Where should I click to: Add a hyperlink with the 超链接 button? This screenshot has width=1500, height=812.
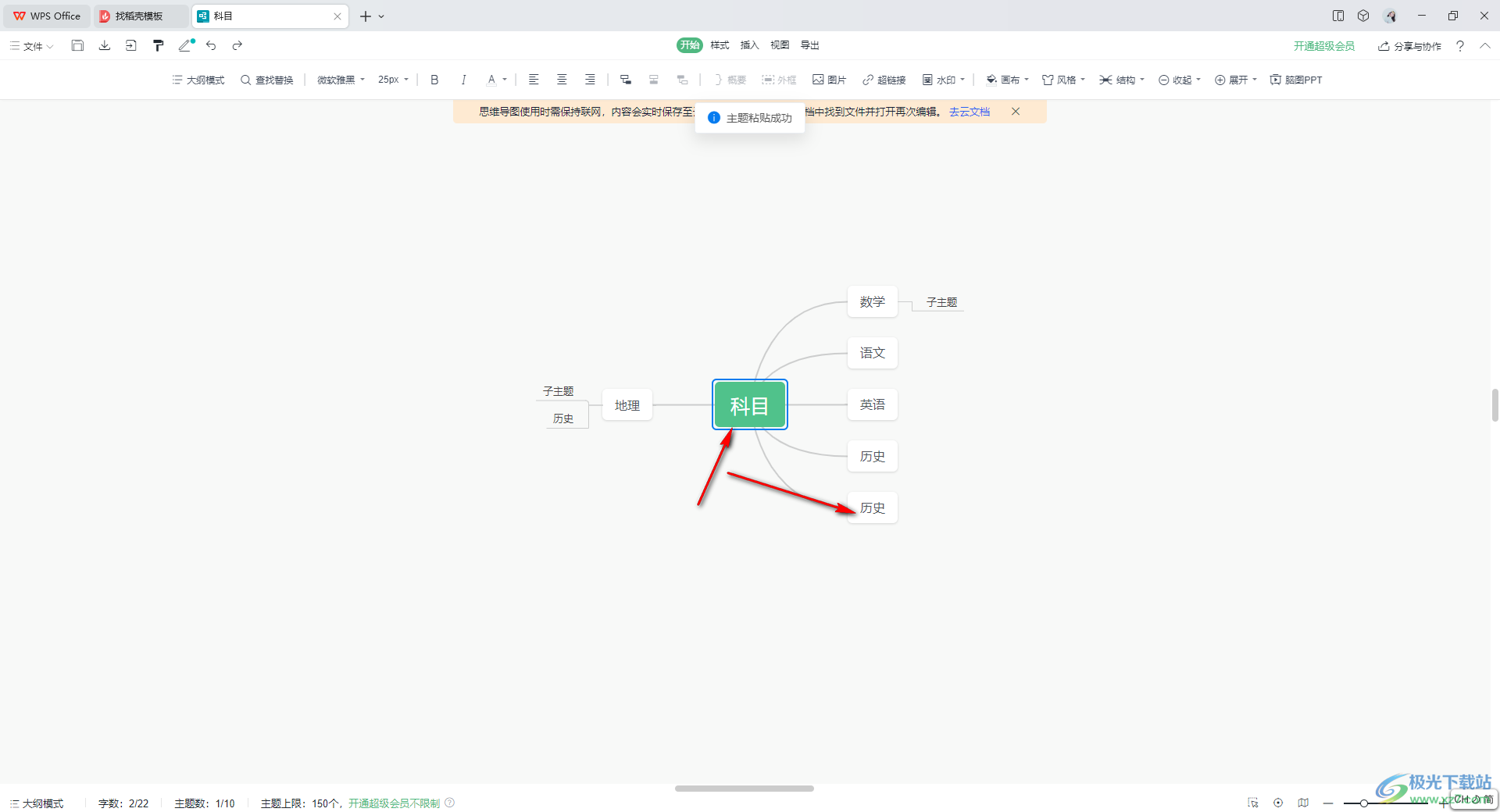point(884,80)
